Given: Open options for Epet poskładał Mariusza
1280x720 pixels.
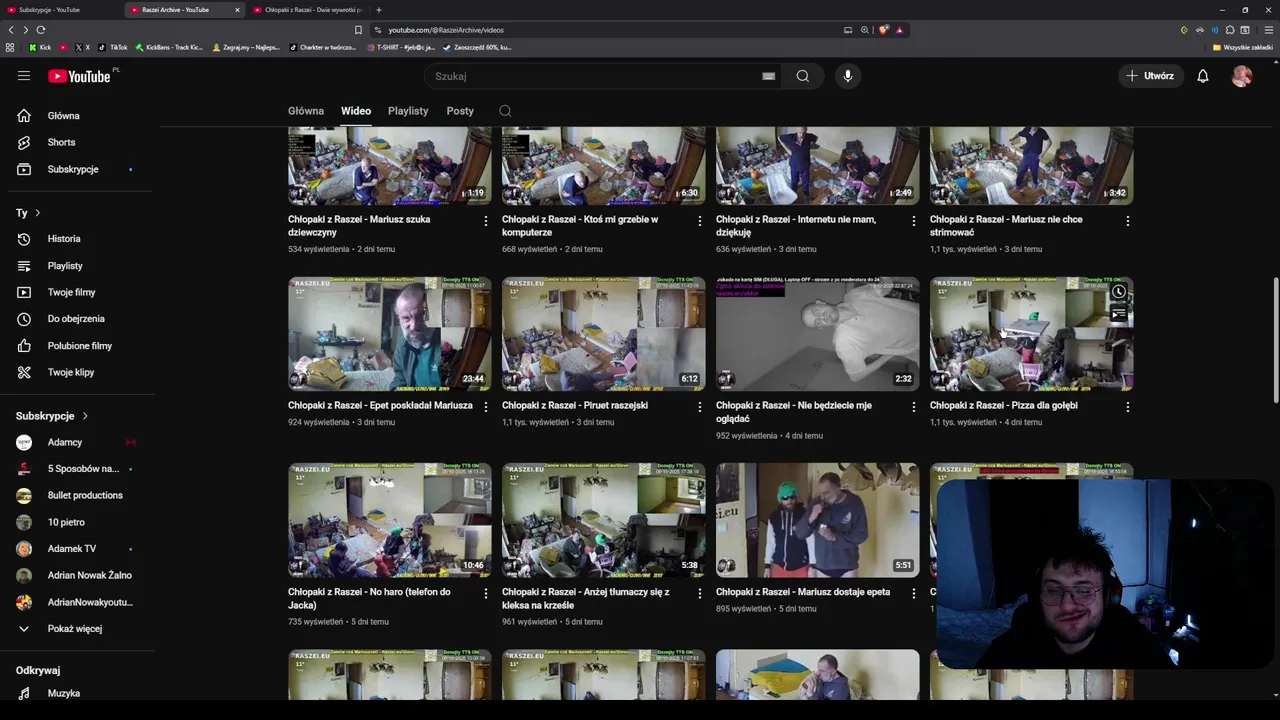Looking at the screenshot, I should pos(486,407).
